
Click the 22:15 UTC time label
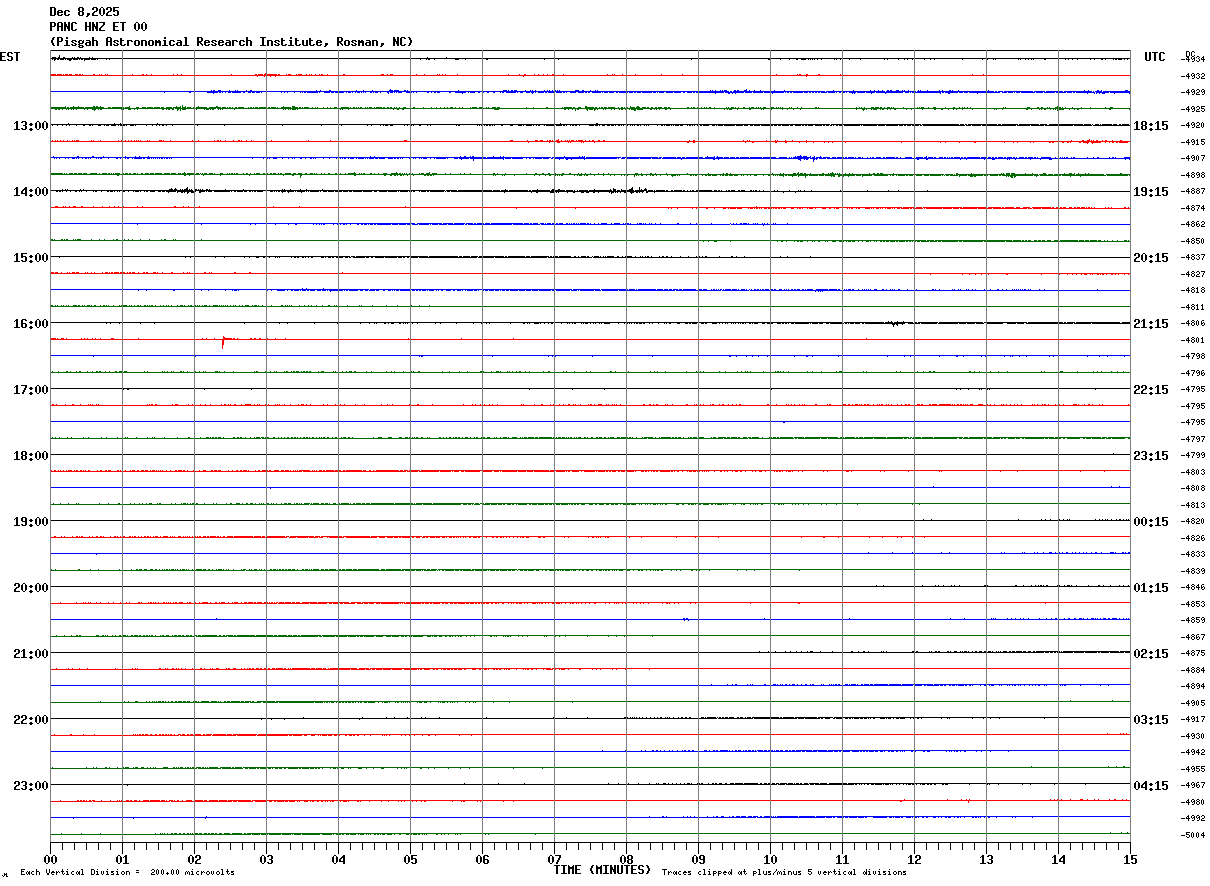click(x=1151, y=390)
